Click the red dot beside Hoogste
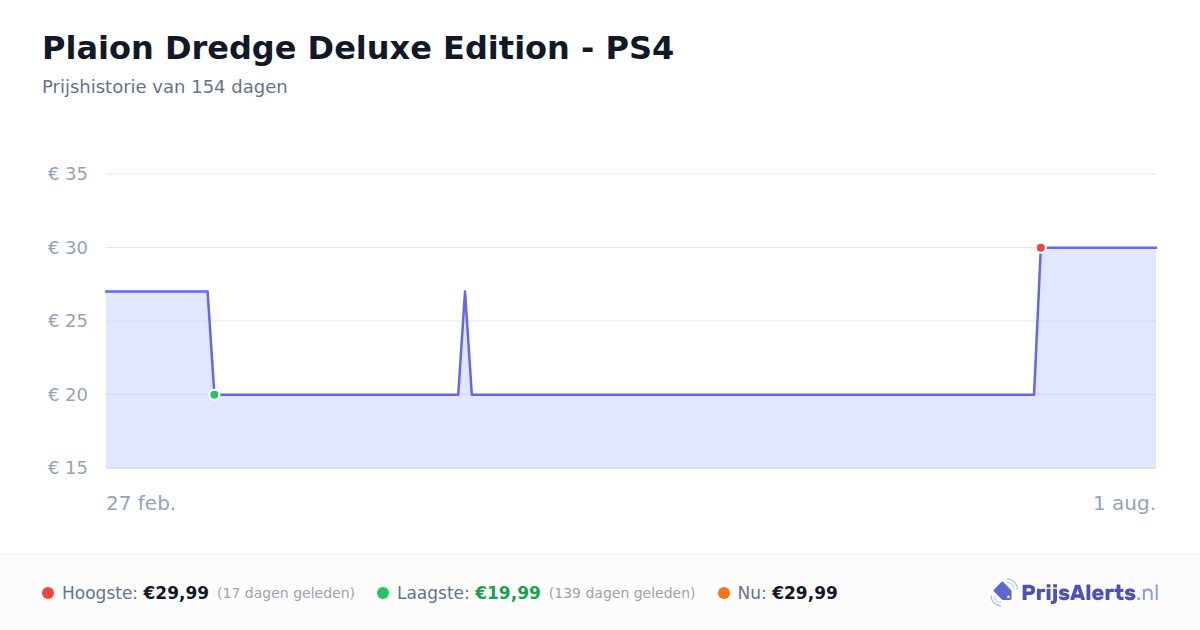The image size is (1200, 630). pos(48,593)
